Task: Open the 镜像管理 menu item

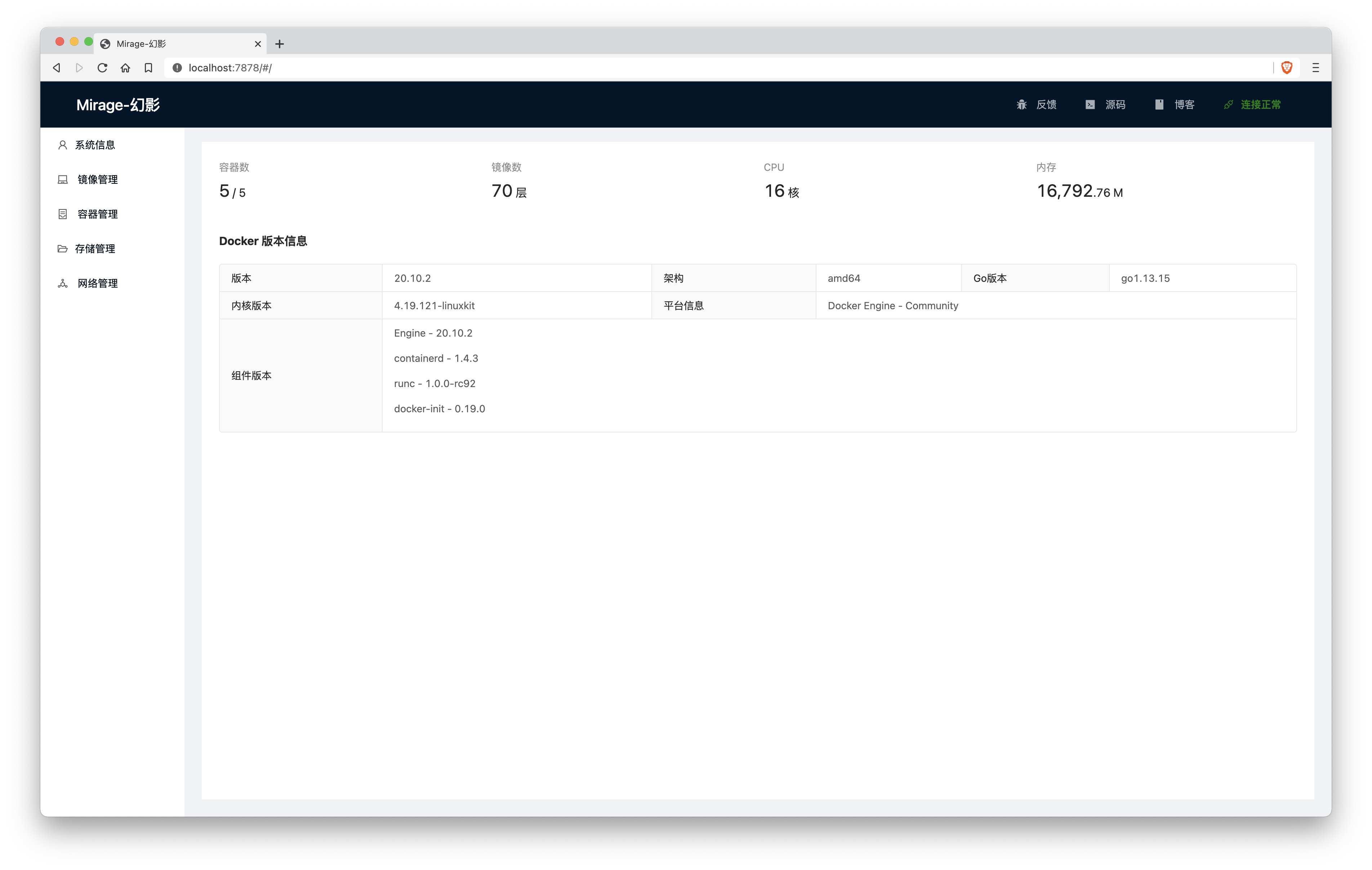Action: pos(97,179)
